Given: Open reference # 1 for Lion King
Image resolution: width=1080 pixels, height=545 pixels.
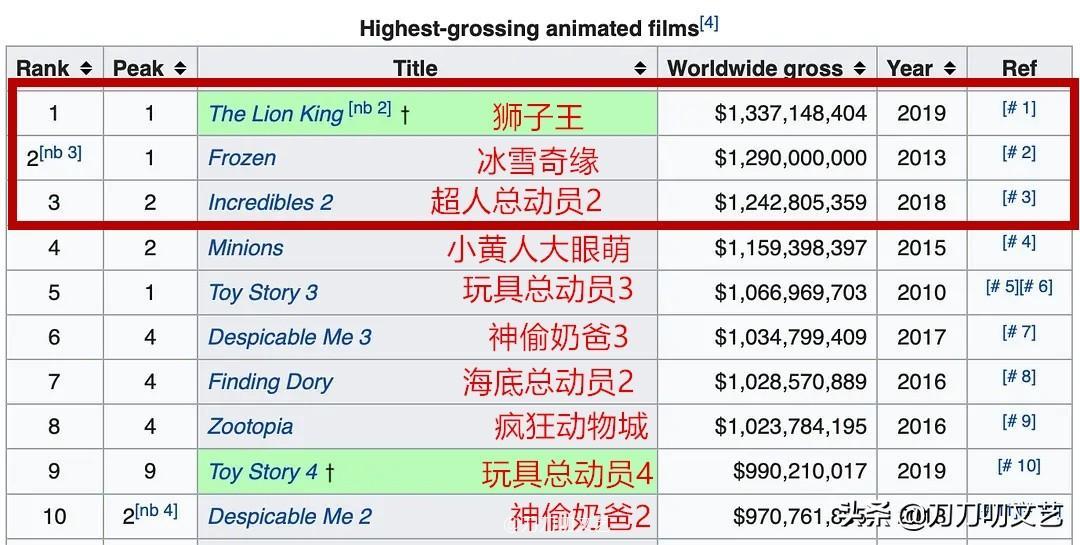Looking at the screenshot, I should coord(1019,108).
